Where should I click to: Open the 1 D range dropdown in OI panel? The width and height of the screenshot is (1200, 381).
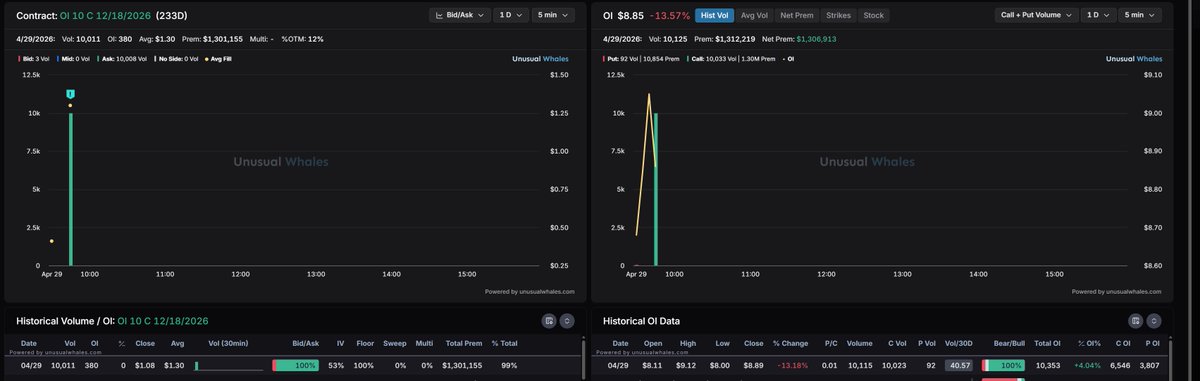click(x=1098, y=15)
